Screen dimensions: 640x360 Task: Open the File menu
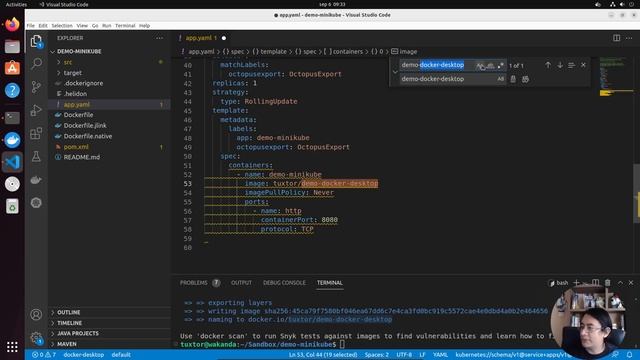coord(31,25)
